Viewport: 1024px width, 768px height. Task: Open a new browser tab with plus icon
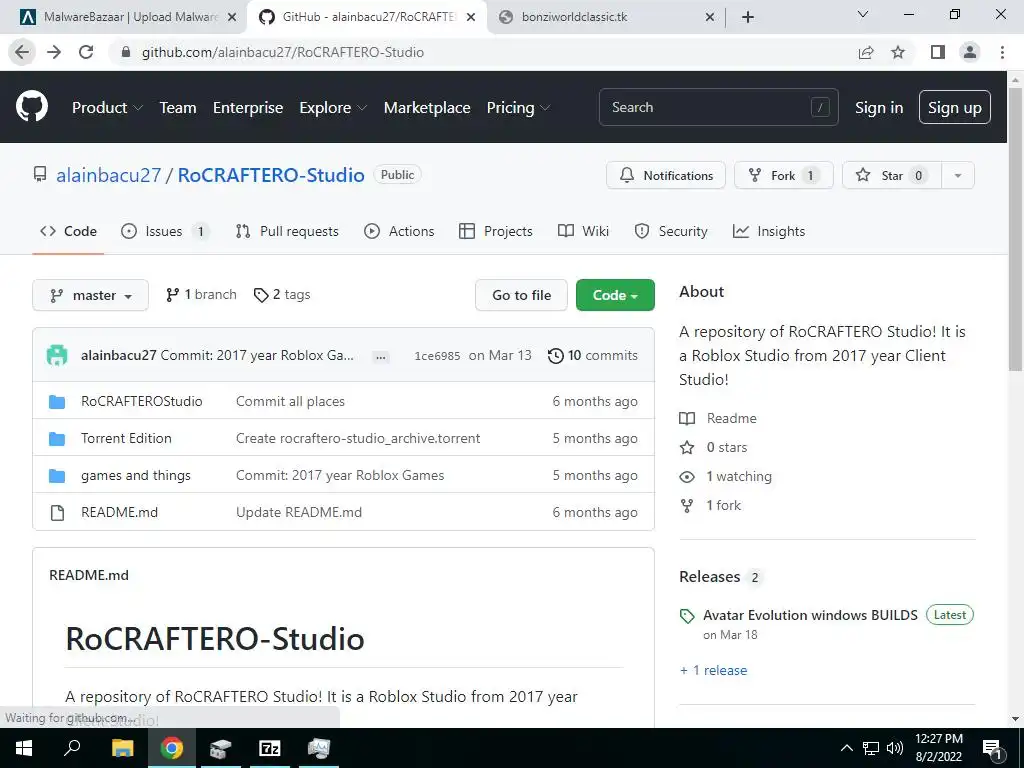[748, 17]
